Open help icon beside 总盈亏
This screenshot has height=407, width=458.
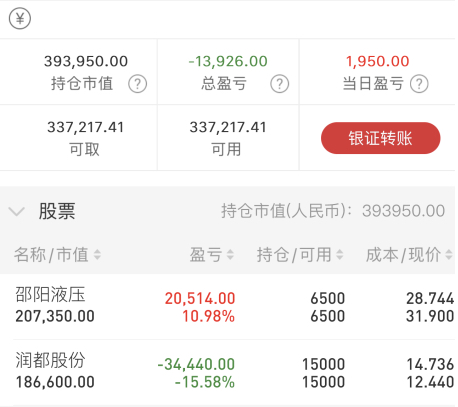tap(280, 84)
